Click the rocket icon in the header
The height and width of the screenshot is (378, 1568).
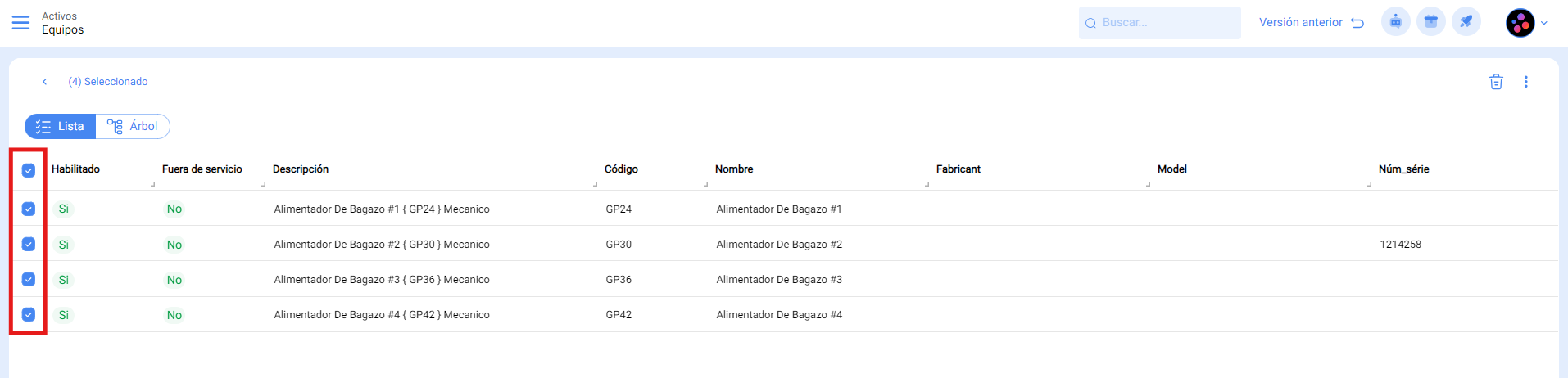tap(1466, 22)
